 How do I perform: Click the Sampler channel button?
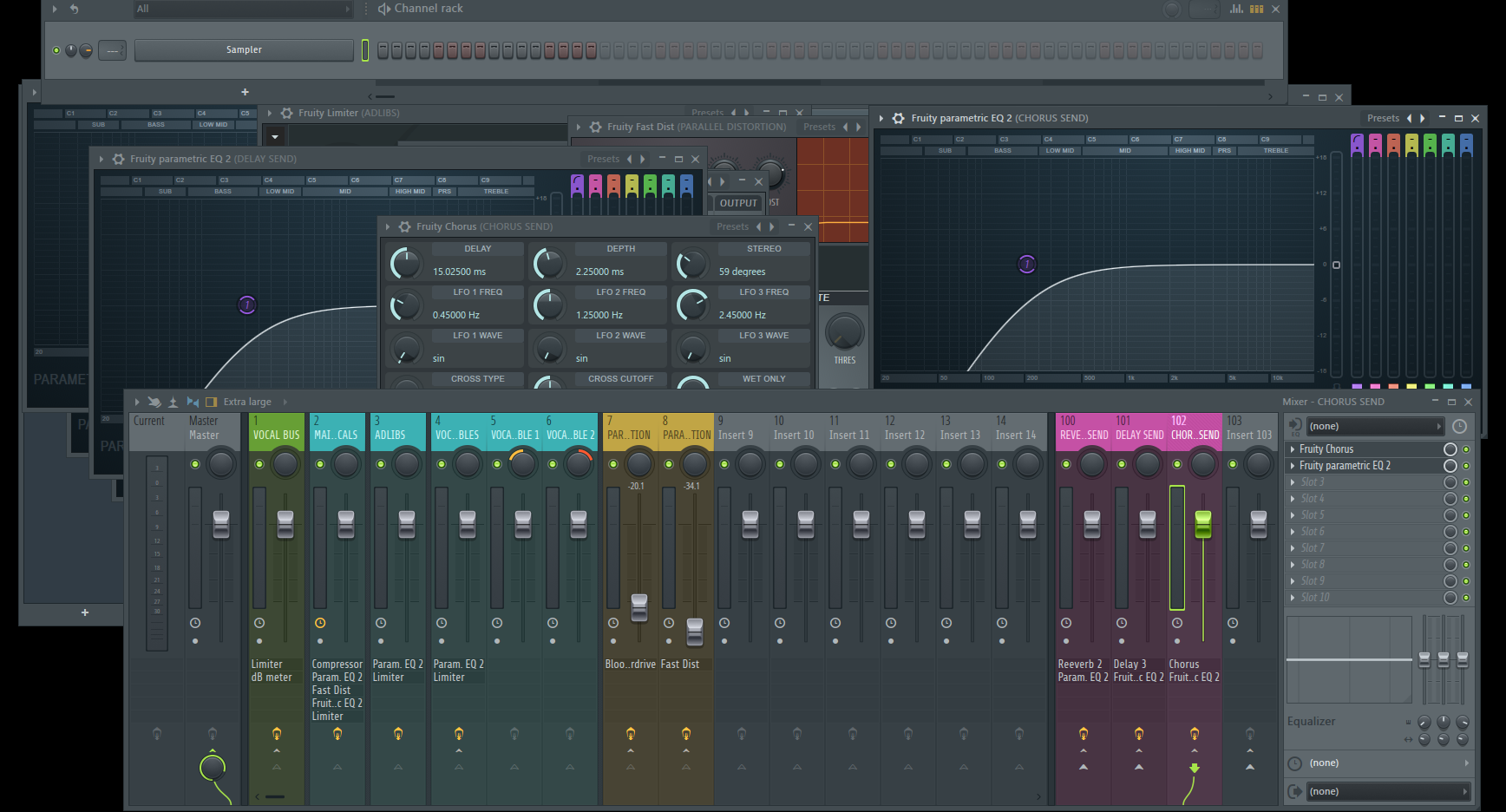(x=244, y=50)
